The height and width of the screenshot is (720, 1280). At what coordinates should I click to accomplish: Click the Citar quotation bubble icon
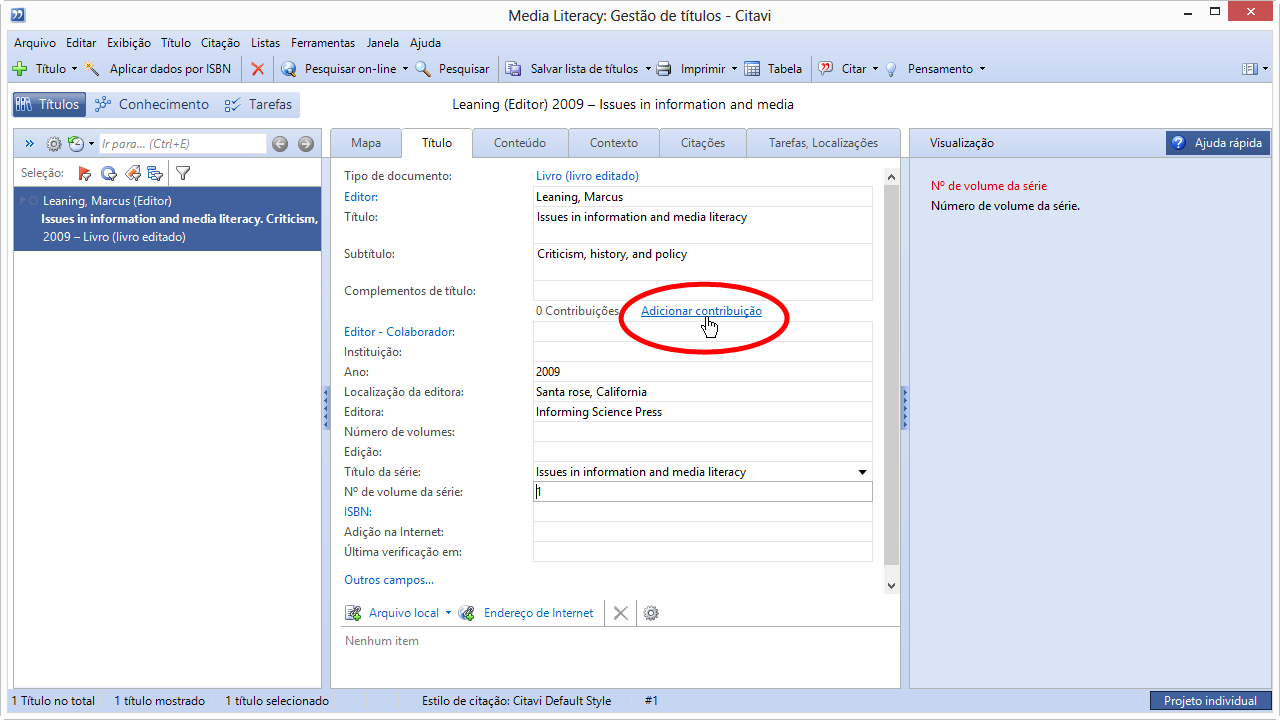click(826, 69)
